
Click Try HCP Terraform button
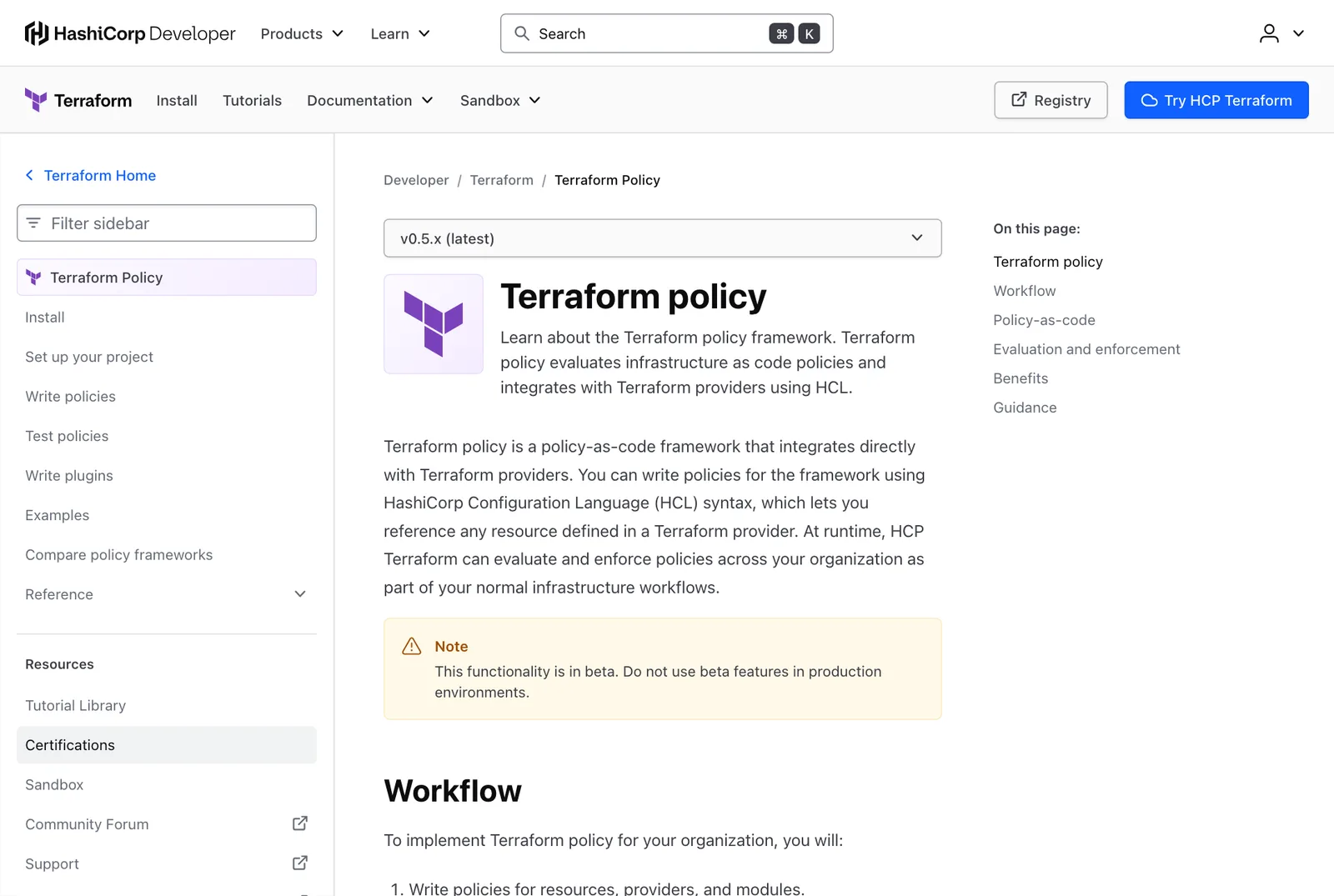1216,100
